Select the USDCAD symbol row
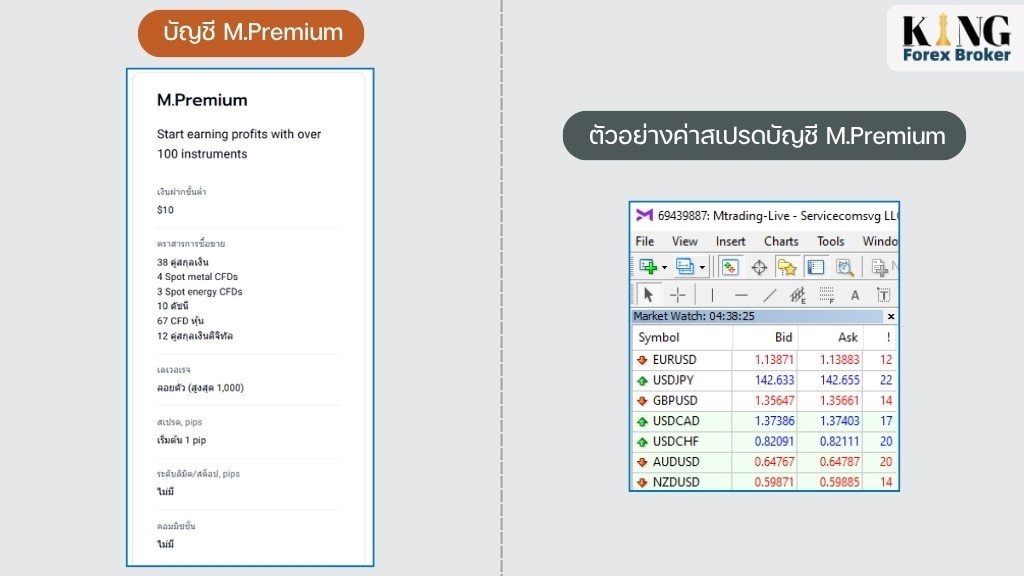The width and height of the screenshot is (1024, 576). point(765,421)
